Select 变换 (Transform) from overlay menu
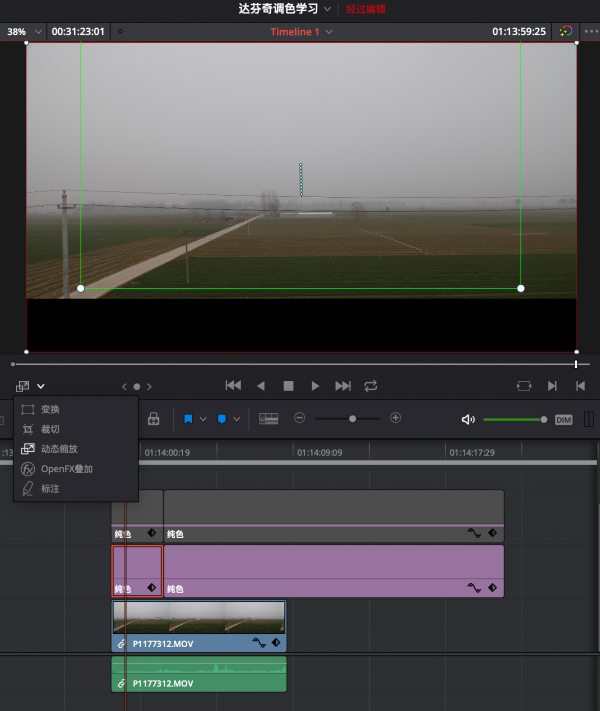This screenshot has height=711, width=600. pos(50,409)
